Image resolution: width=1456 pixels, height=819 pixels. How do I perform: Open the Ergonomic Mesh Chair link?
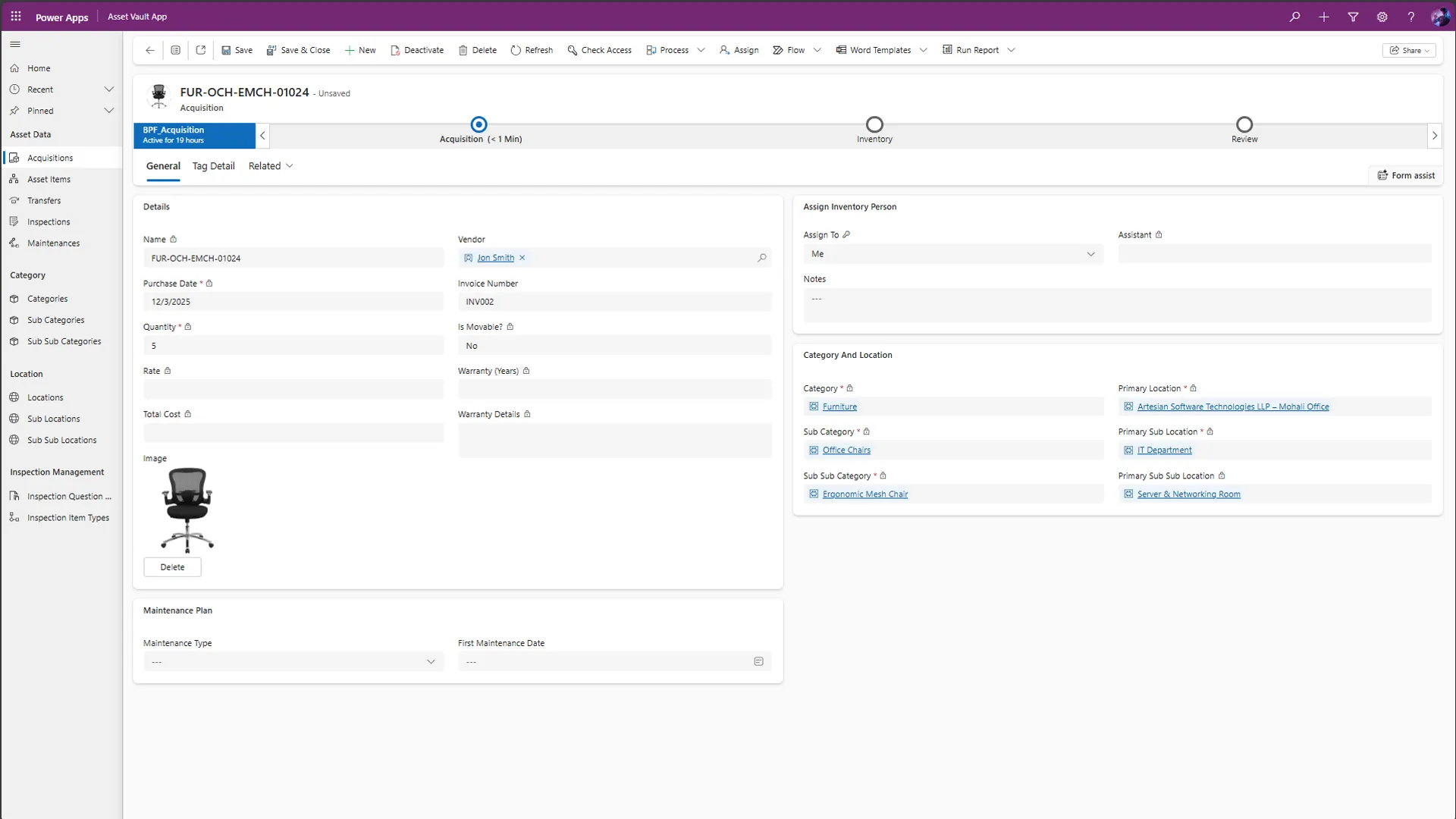(864, 494)
